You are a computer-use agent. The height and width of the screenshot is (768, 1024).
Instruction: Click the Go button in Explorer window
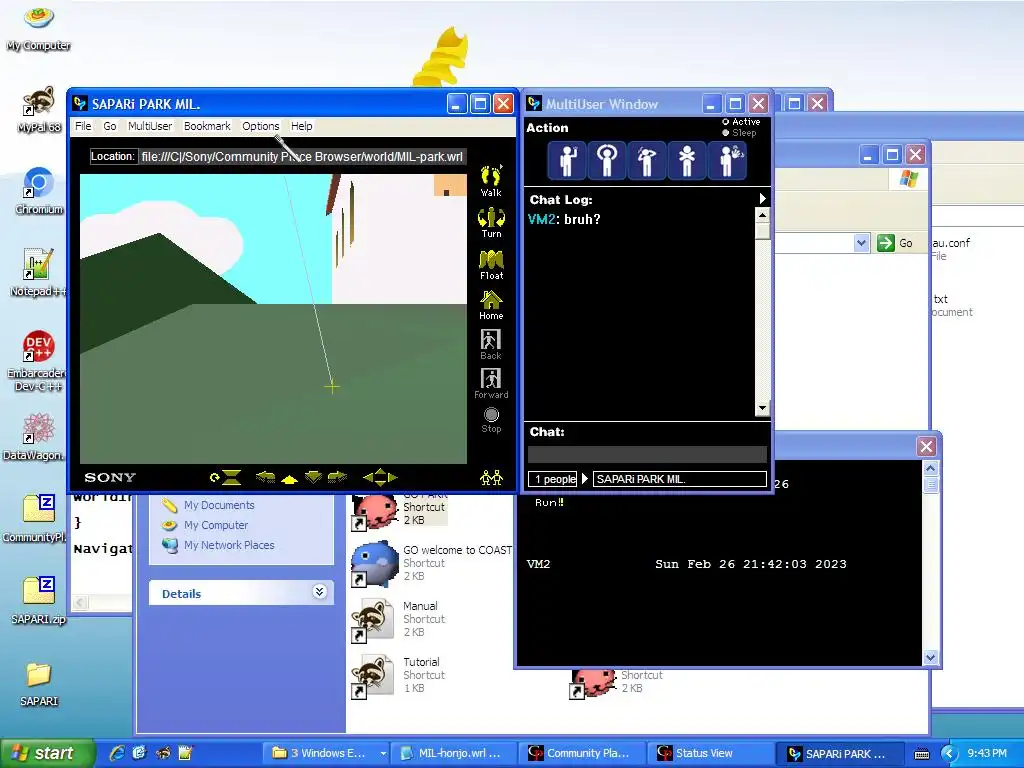[x=896, y=243]
